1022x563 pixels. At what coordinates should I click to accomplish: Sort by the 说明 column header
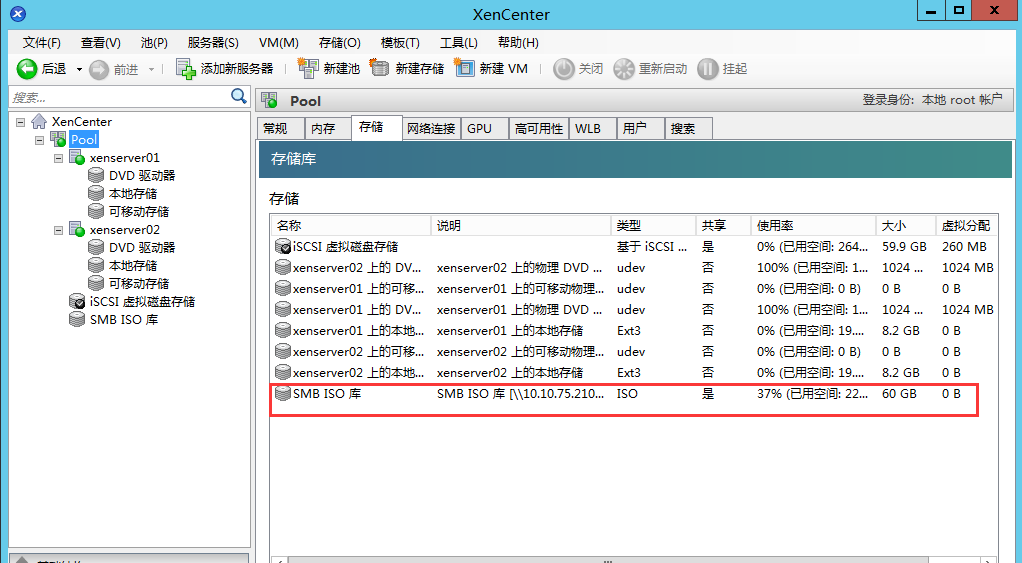pyautogui.click(x=521, y=225)
